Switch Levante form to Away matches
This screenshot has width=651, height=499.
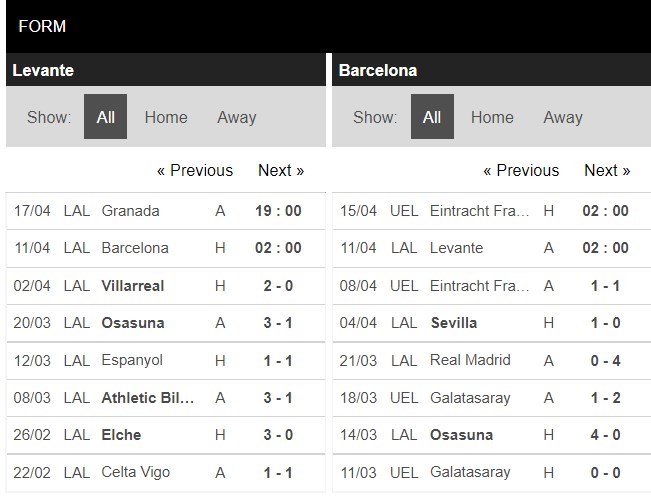(x=237, y=117)
